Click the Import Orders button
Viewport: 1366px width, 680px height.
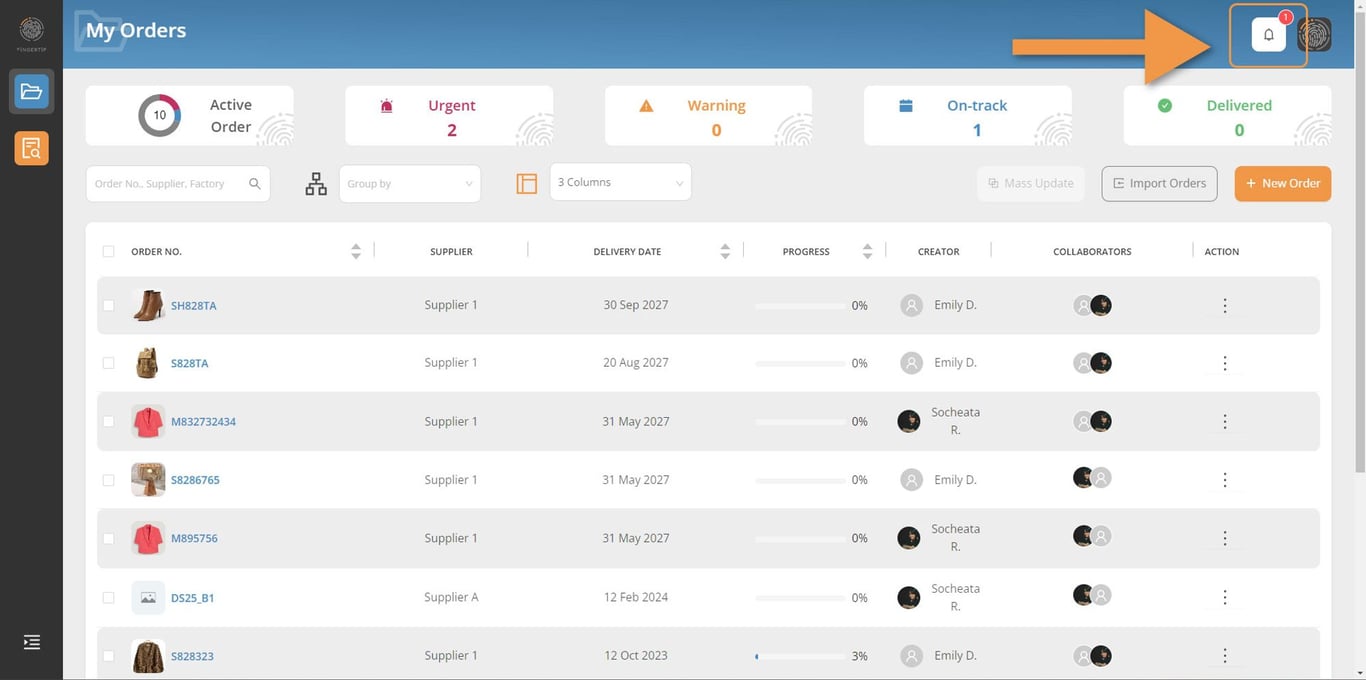coord(1159,183)
